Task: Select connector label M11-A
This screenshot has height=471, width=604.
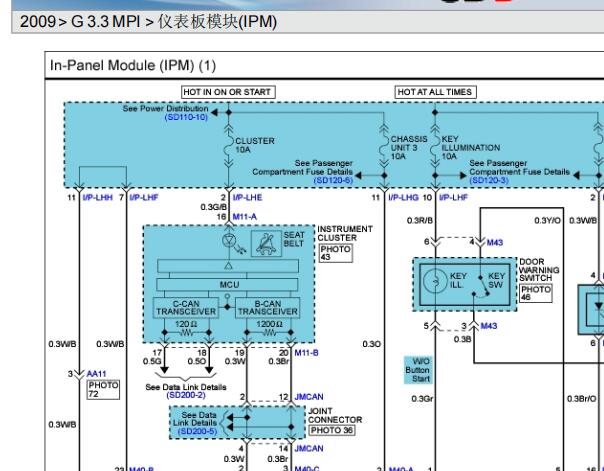Action: coord(245,217)
